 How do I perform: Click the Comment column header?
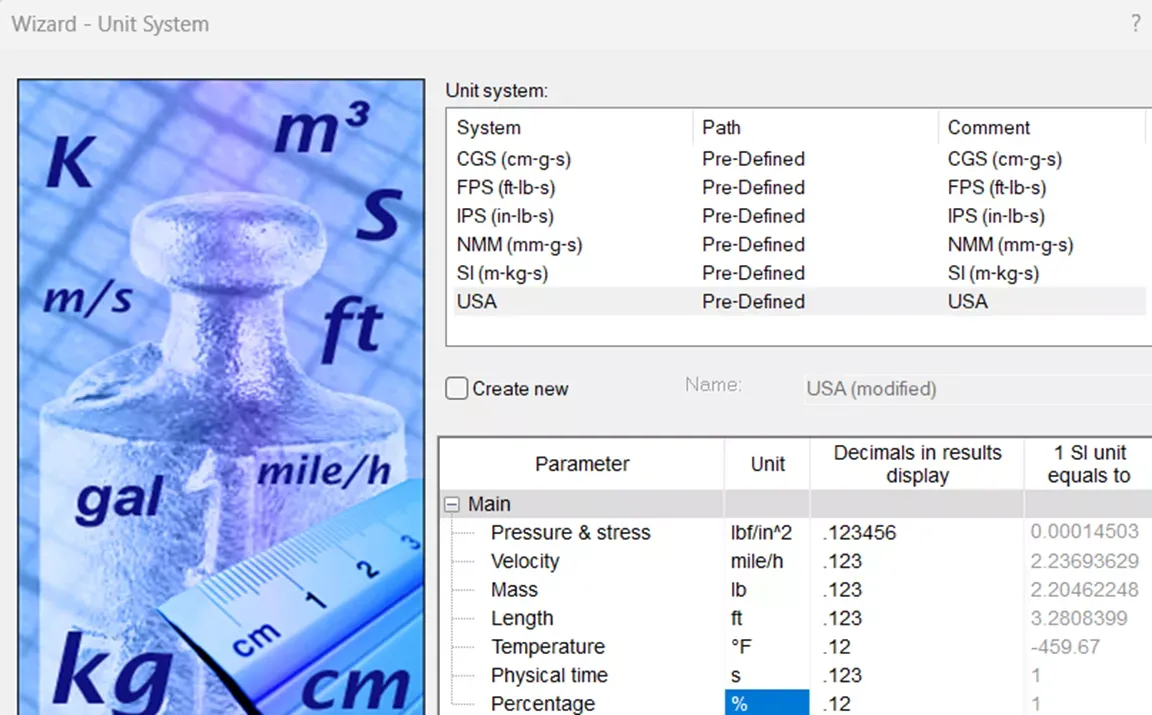(1040, 128)
